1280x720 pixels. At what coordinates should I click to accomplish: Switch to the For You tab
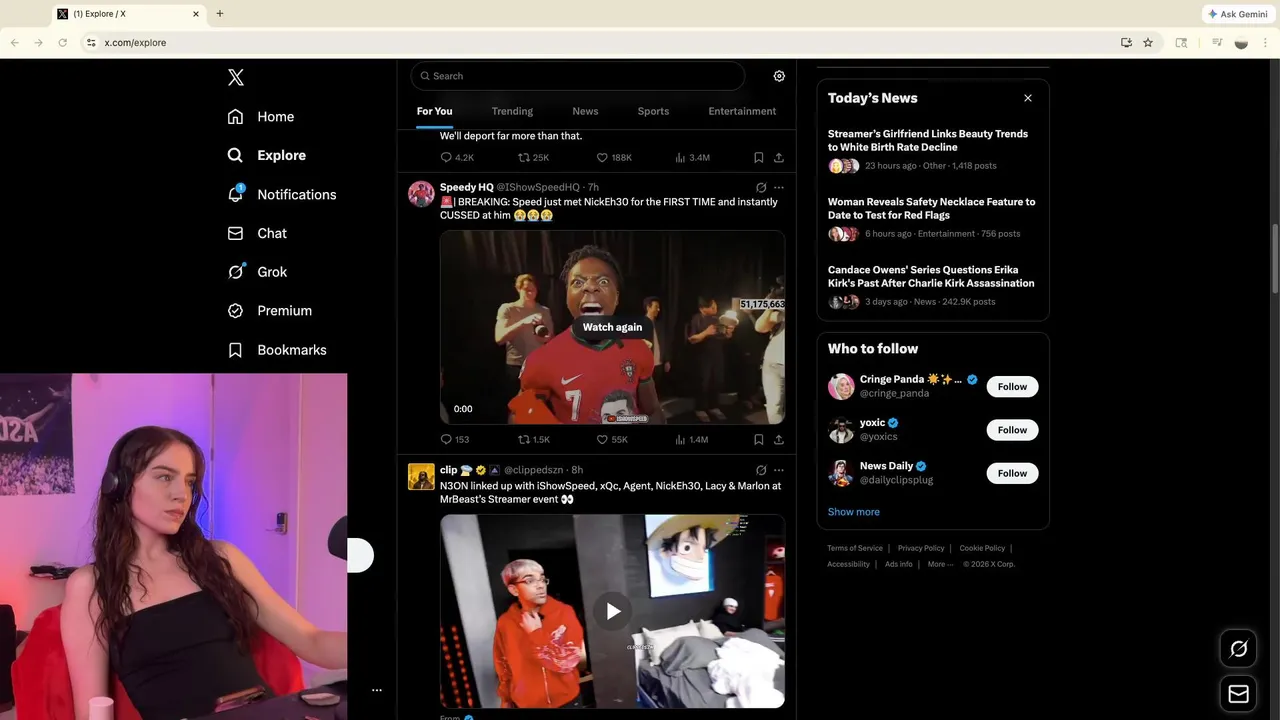click(434, 111)
